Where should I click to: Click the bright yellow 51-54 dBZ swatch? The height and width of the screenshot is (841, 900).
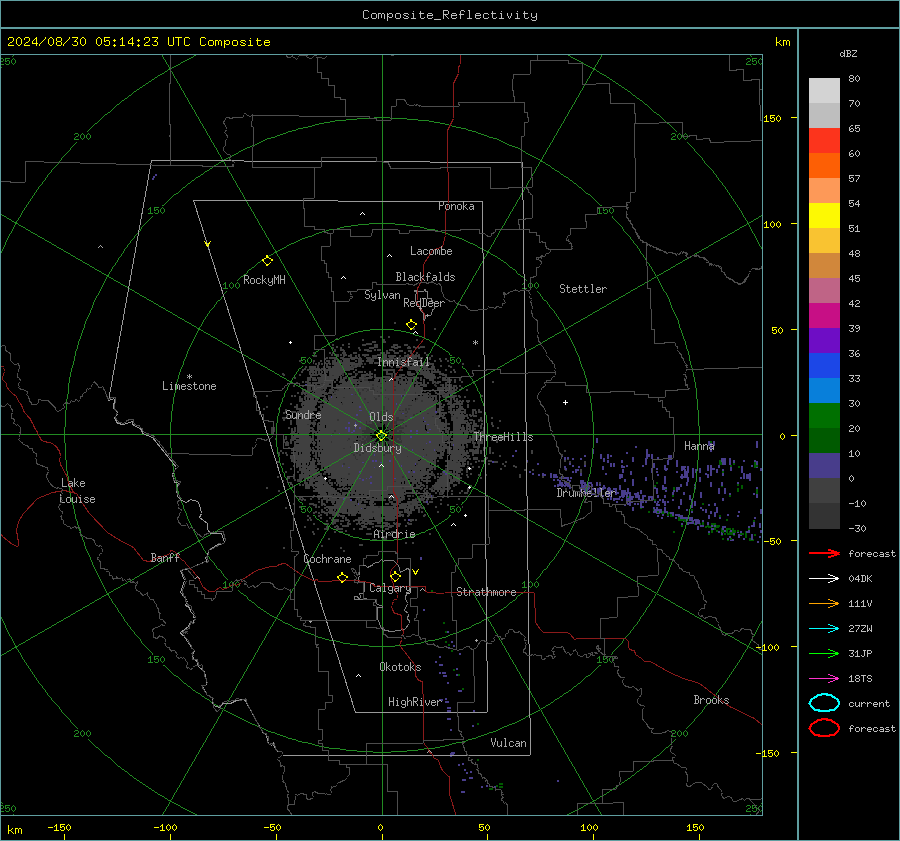point(824,216)
